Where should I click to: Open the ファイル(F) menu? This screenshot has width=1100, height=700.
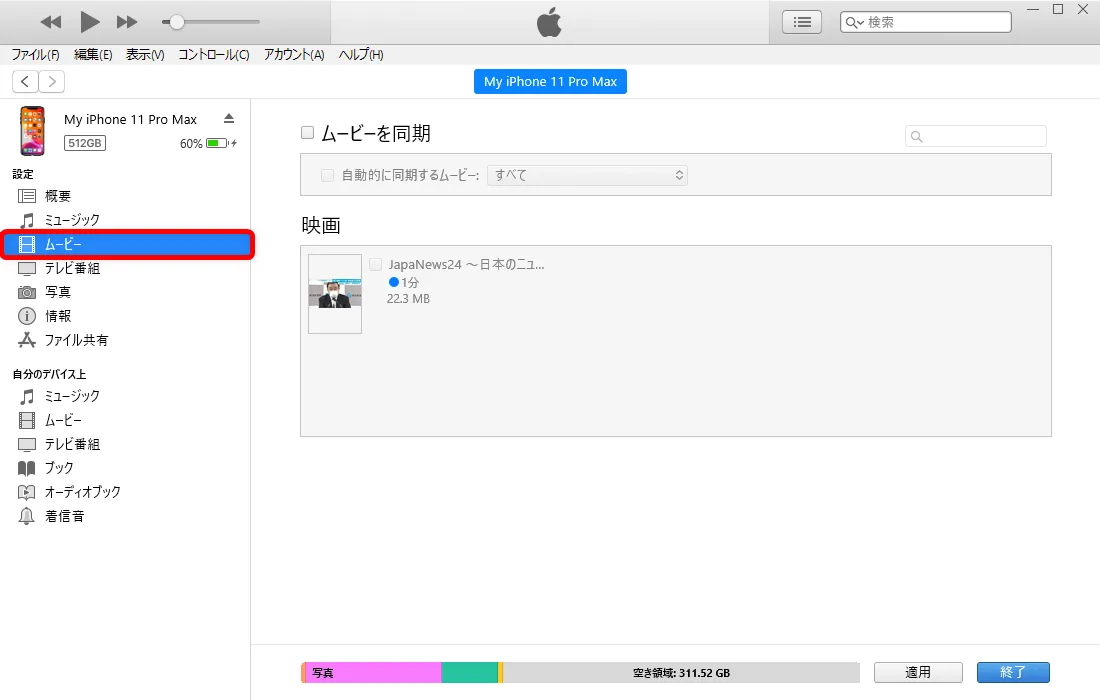click(x=35, y=55)
